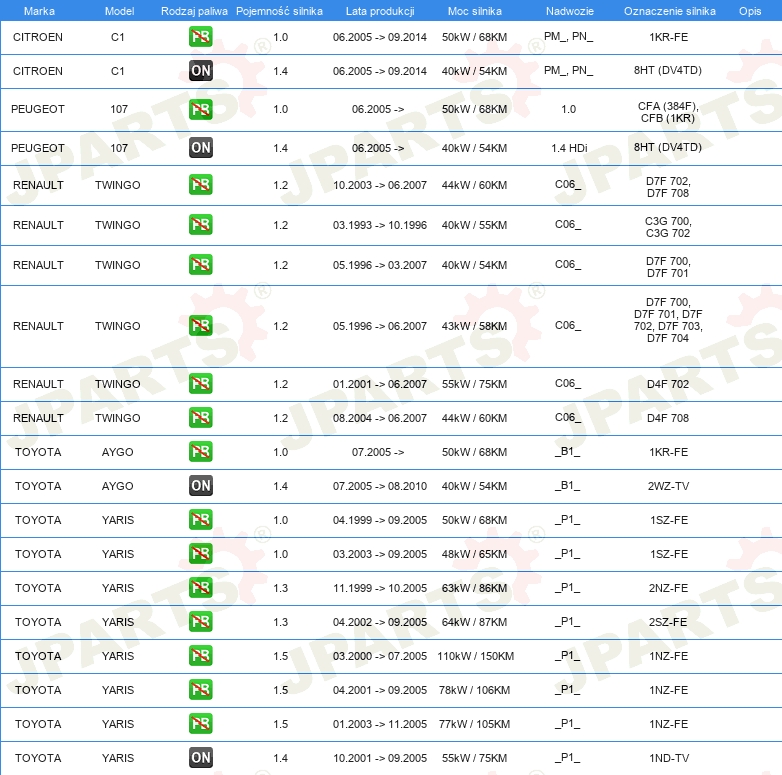This screenshot has height=775, width=782.
Task: Select the D4F 708 engine cell
Action: pyautogui.click(x=668, y=418)
